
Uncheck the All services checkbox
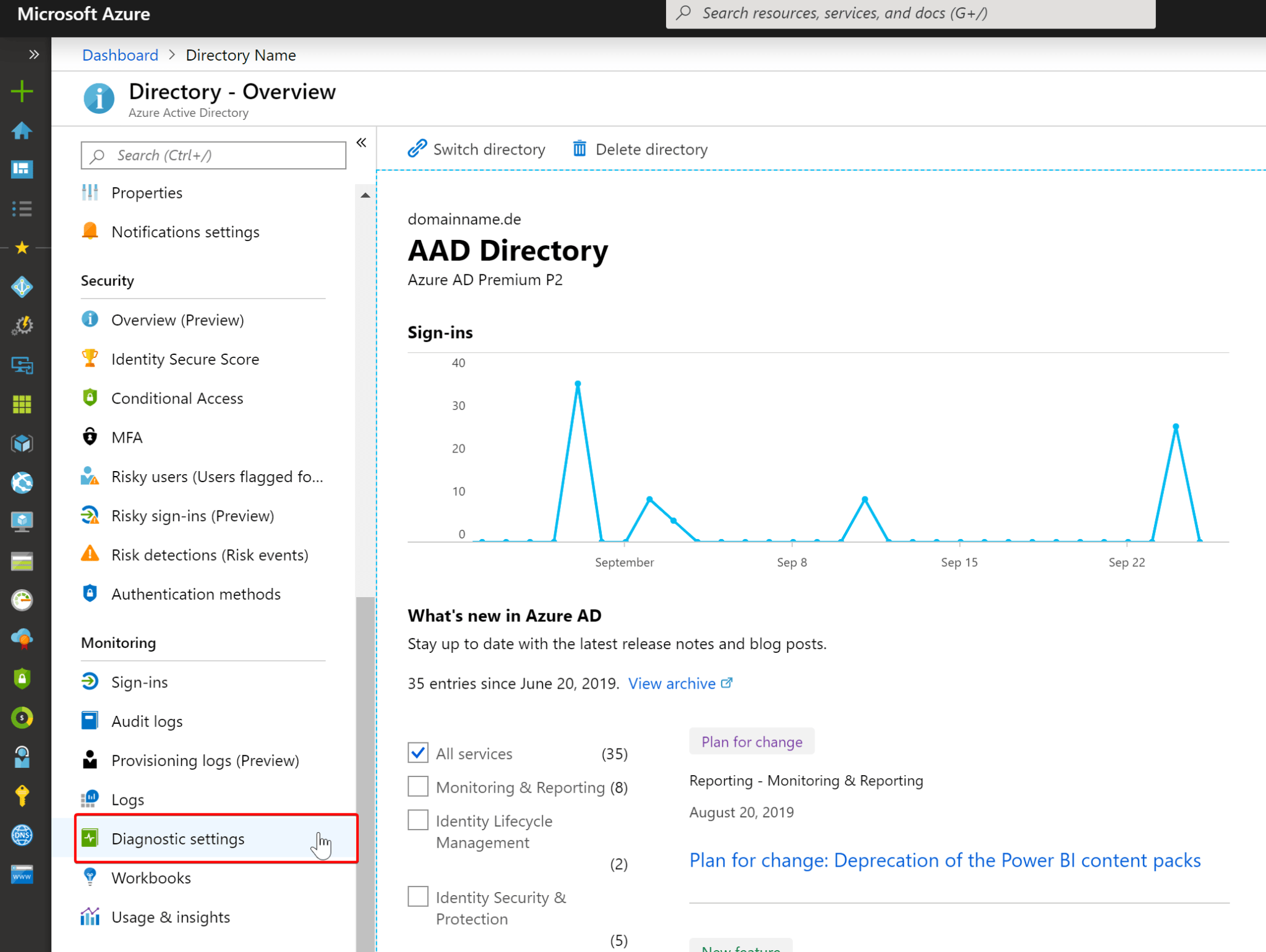click(417, 752)
